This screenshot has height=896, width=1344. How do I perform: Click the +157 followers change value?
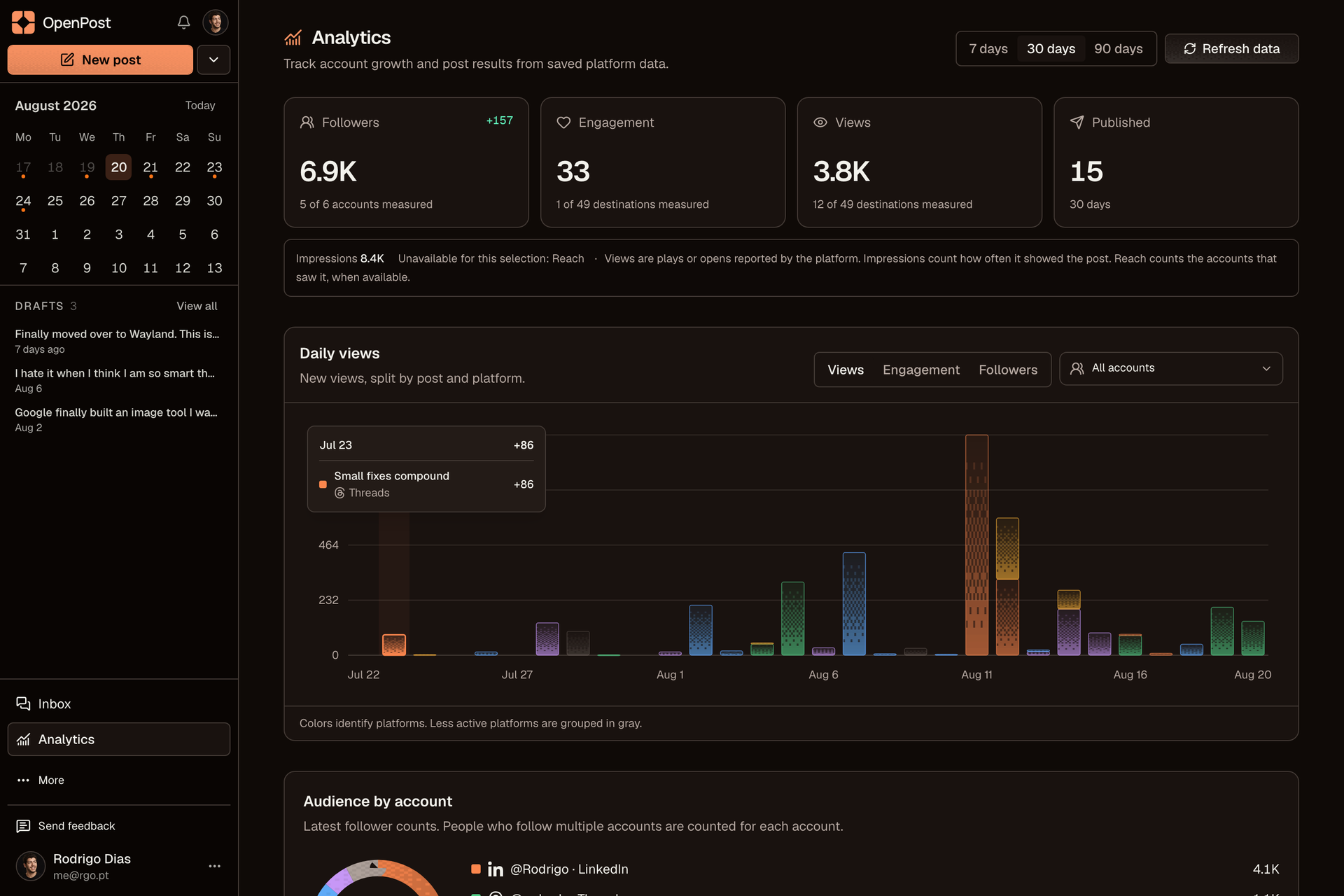pyautogui.click(x=500, y=120)
